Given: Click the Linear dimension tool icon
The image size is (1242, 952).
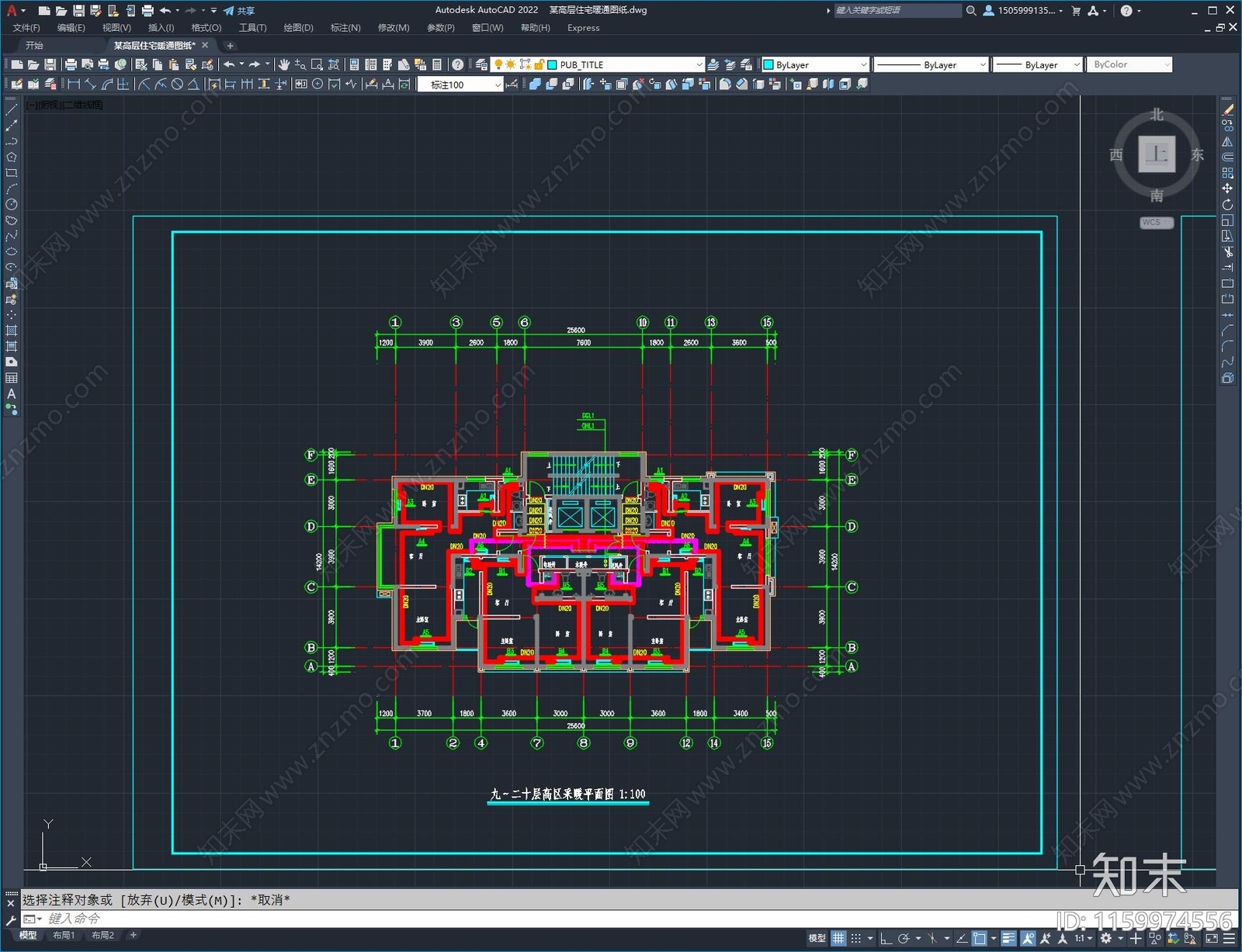Looking at the screenshot, I should click(74, 84).
